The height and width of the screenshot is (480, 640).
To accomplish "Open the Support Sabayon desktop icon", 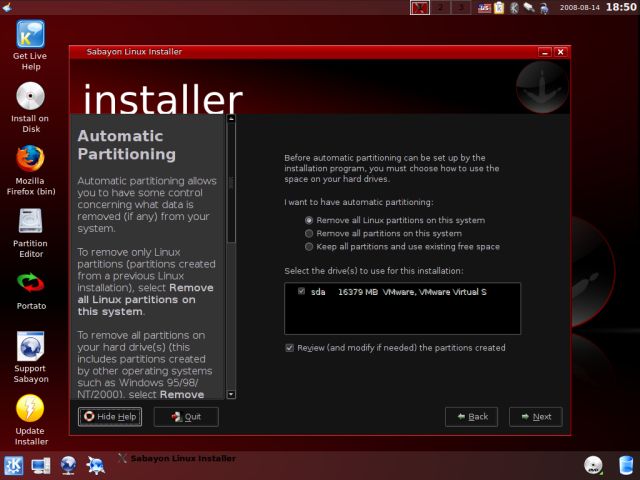I will pos(30,347).
